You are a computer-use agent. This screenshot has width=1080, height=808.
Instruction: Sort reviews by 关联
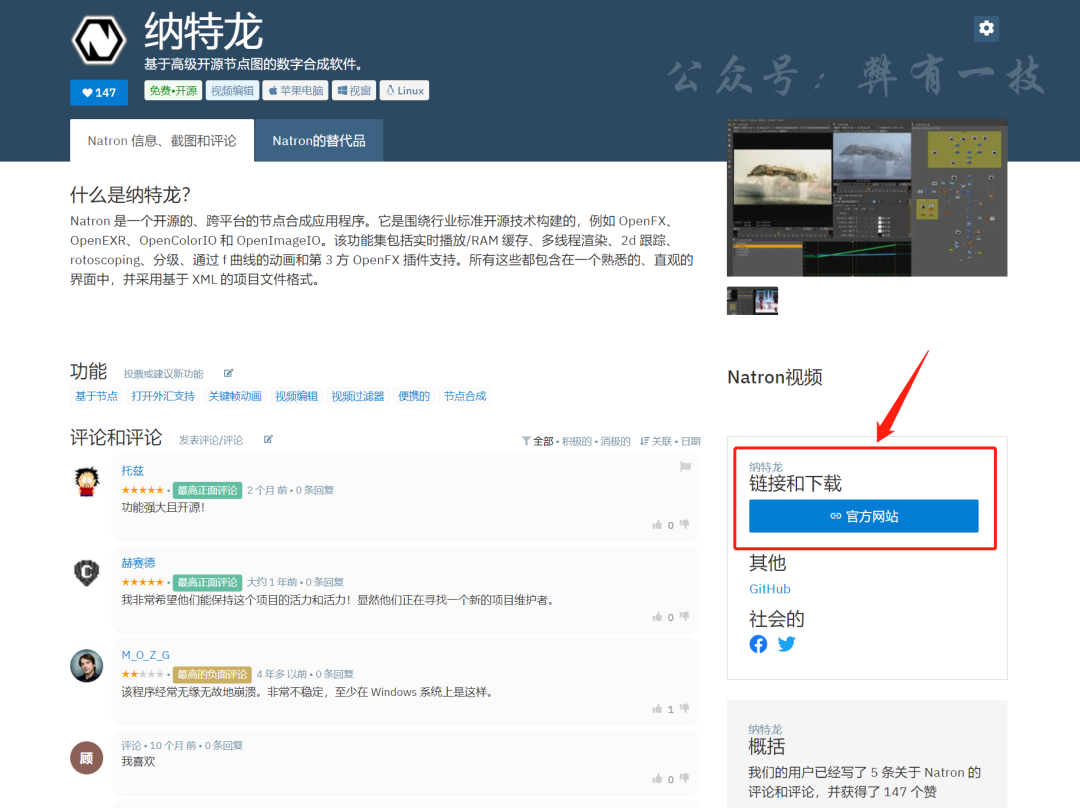tap(661, 441)
